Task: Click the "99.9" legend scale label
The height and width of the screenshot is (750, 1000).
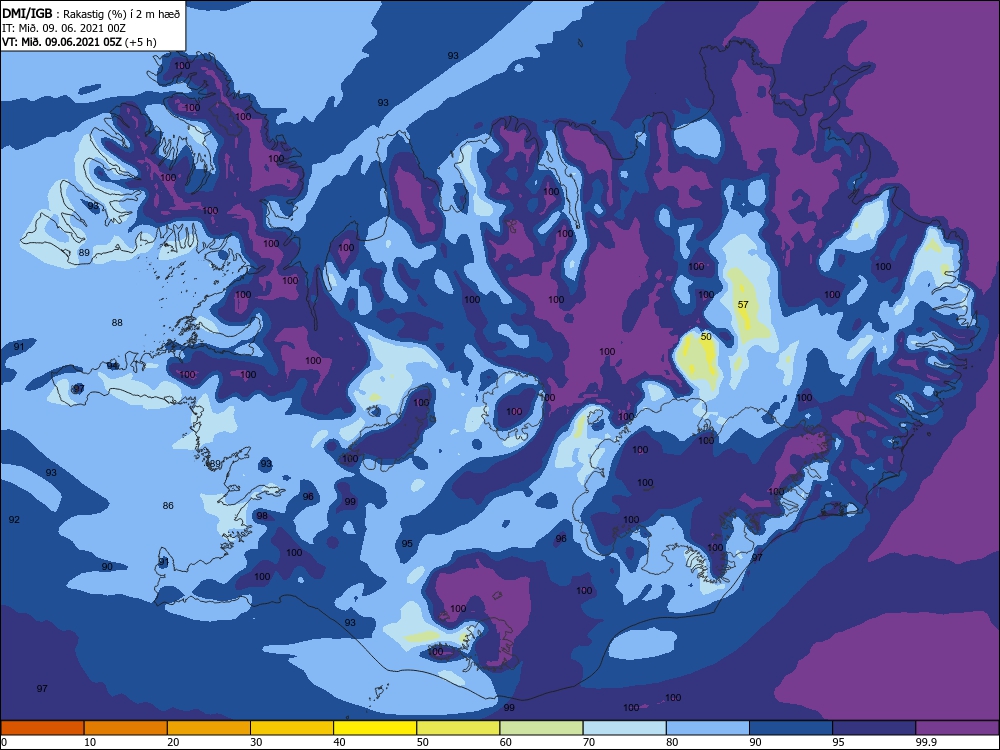Action: pos(925,742)
